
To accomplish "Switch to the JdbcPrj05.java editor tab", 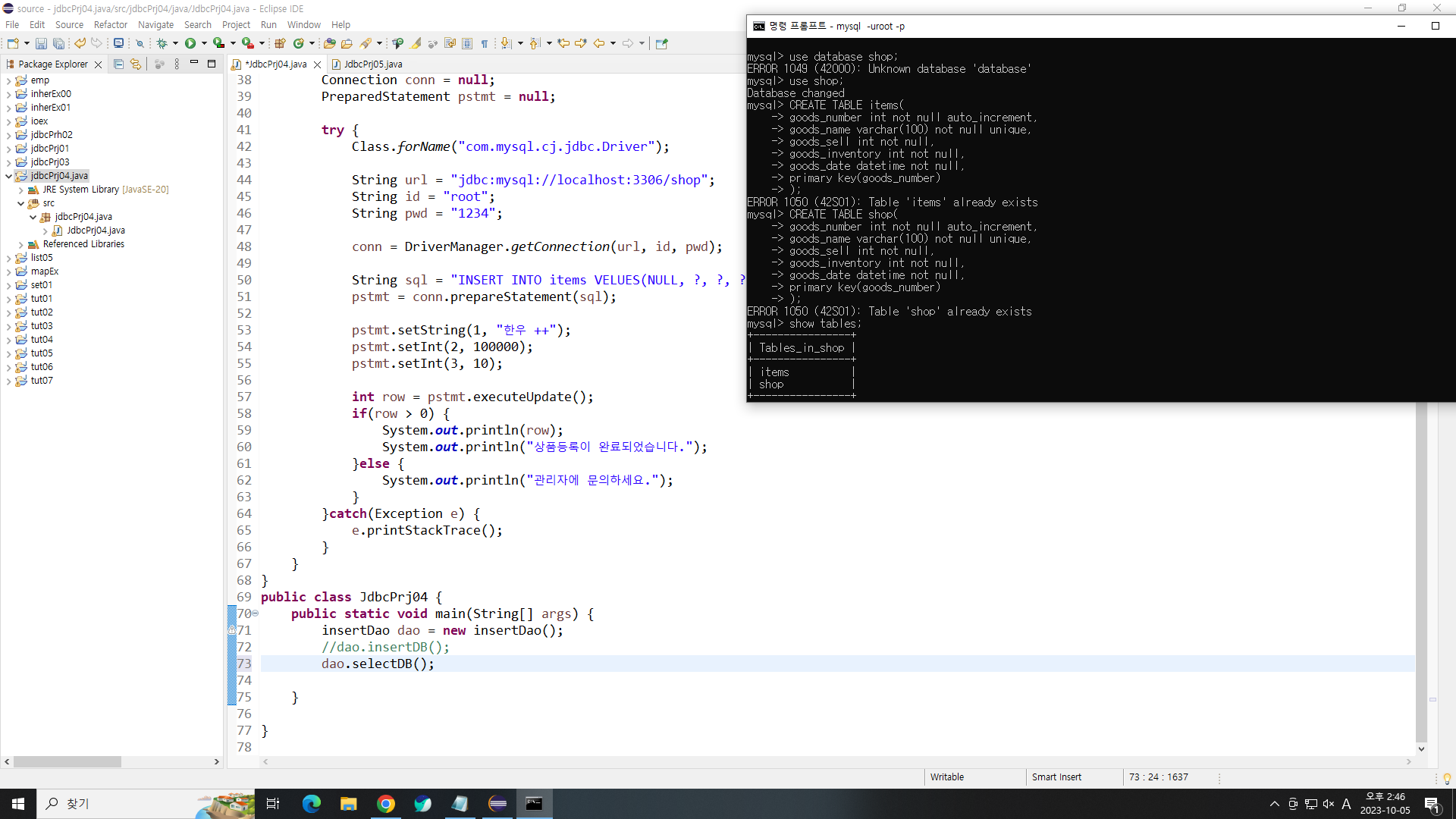I will [372, 64].
